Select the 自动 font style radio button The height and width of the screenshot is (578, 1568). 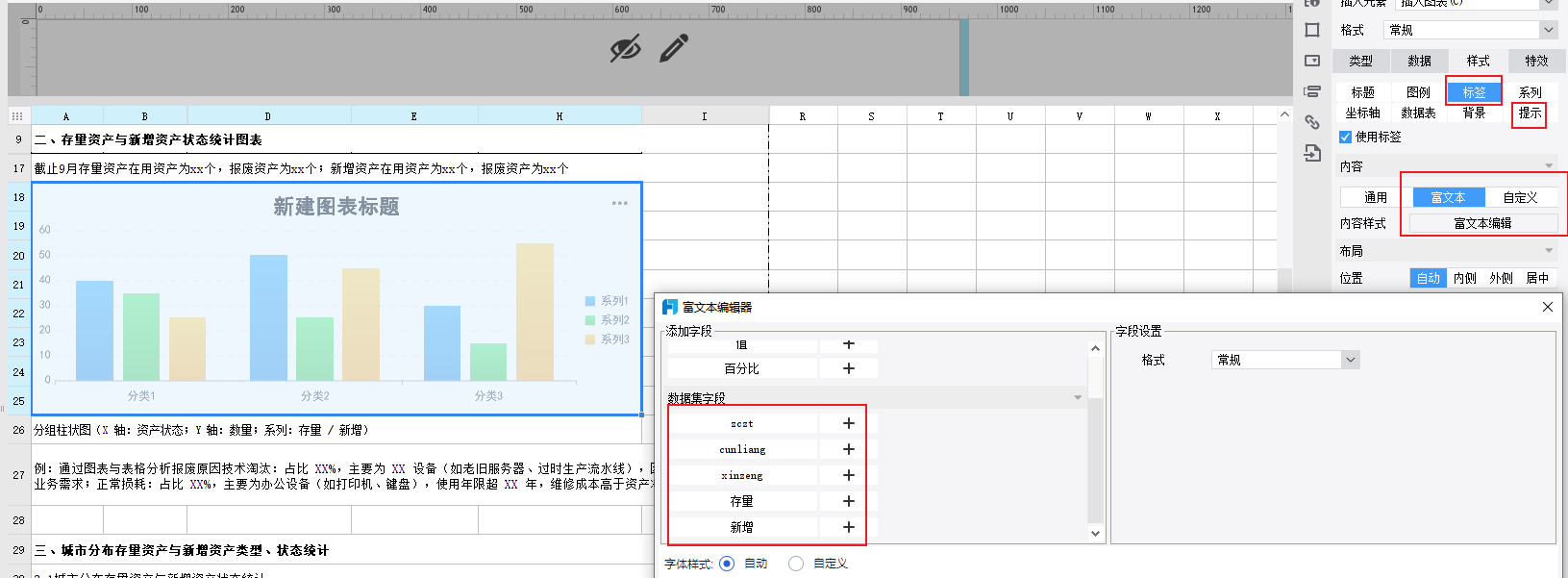727,564
